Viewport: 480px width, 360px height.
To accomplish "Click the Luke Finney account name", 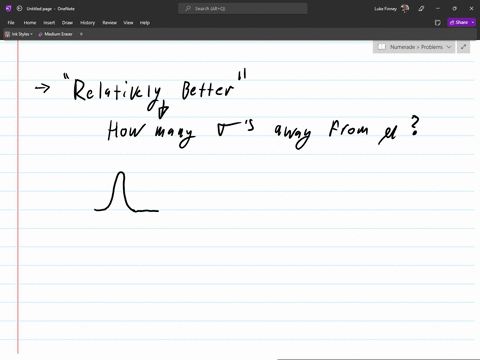I will (385, 9).
